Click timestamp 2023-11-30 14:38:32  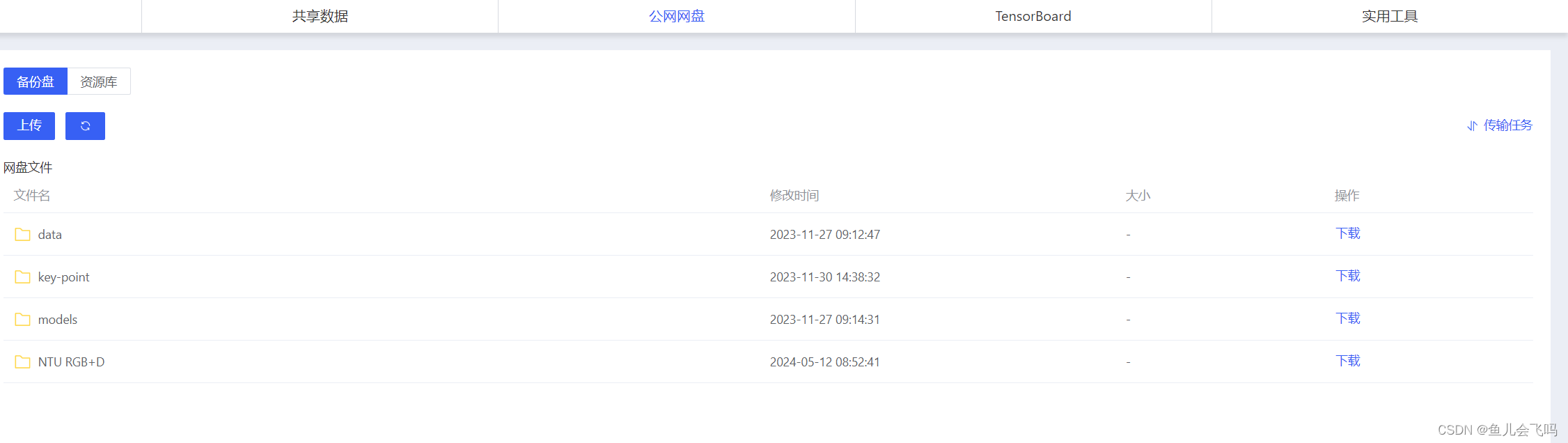[825, 277]
